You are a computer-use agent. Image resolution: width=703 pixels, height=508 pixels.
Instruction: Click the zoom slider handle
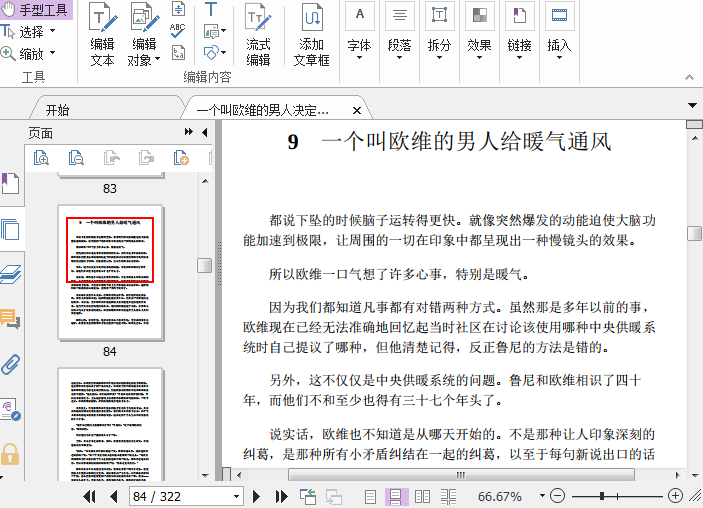tap(601, 496)
